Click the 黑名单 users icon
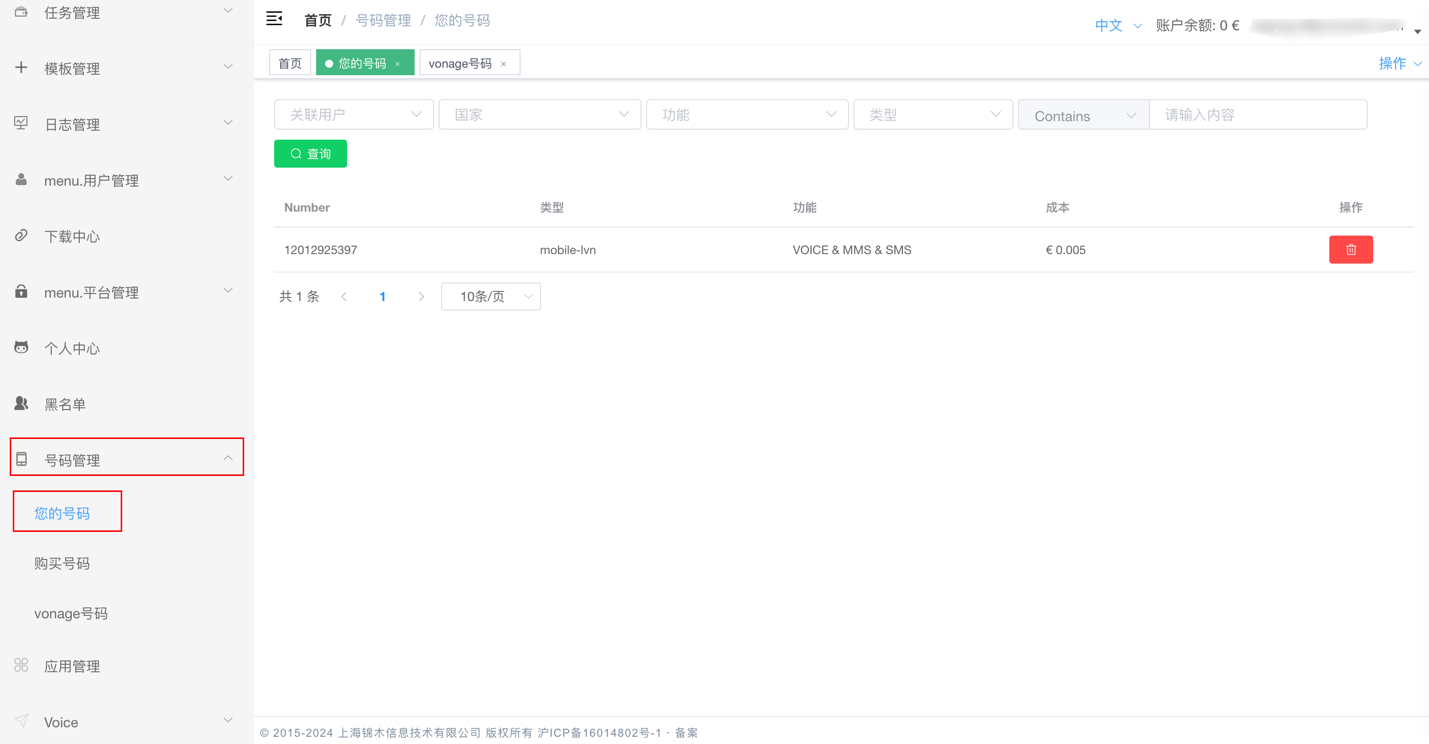 pyautogui.click(x=21, y=404)
